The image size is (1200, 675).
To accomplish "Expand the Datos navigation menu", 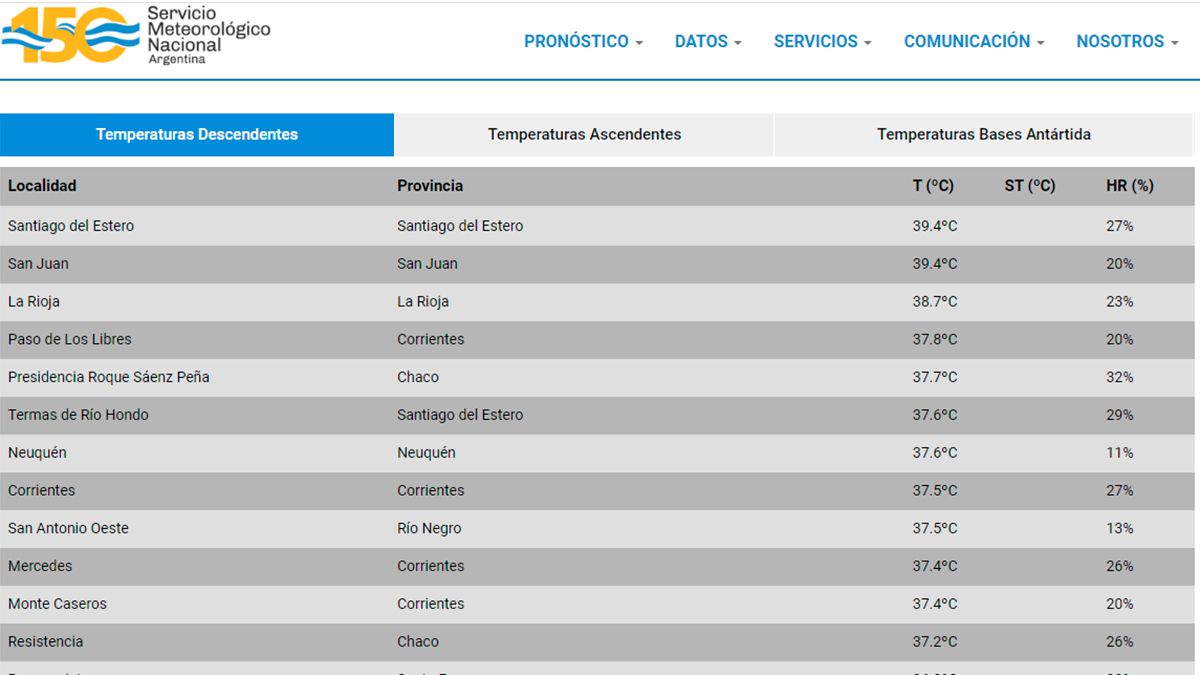I will [x=707, y=41].
